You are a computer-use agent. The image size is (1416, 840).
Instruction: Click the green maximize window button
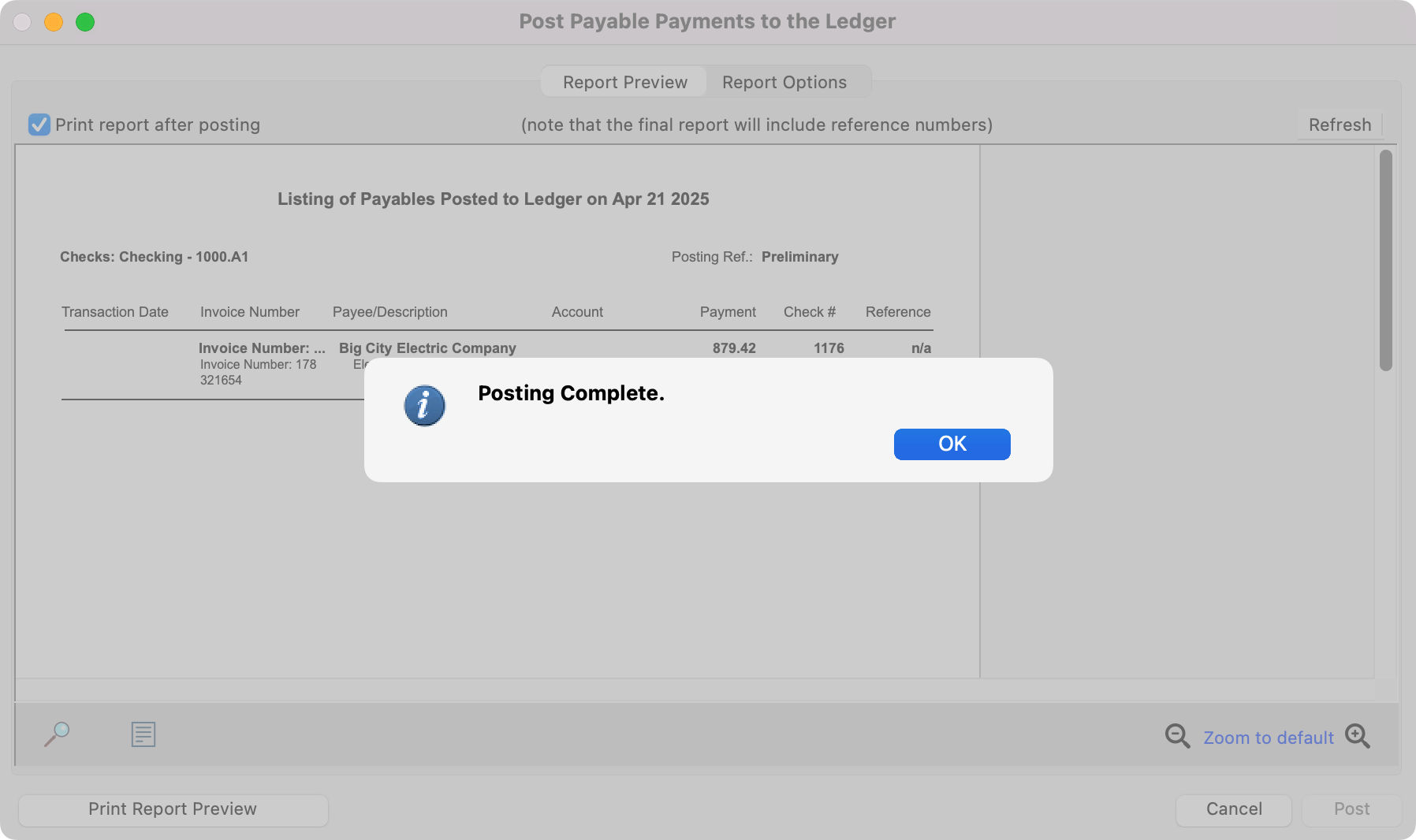tap(85, 22)
